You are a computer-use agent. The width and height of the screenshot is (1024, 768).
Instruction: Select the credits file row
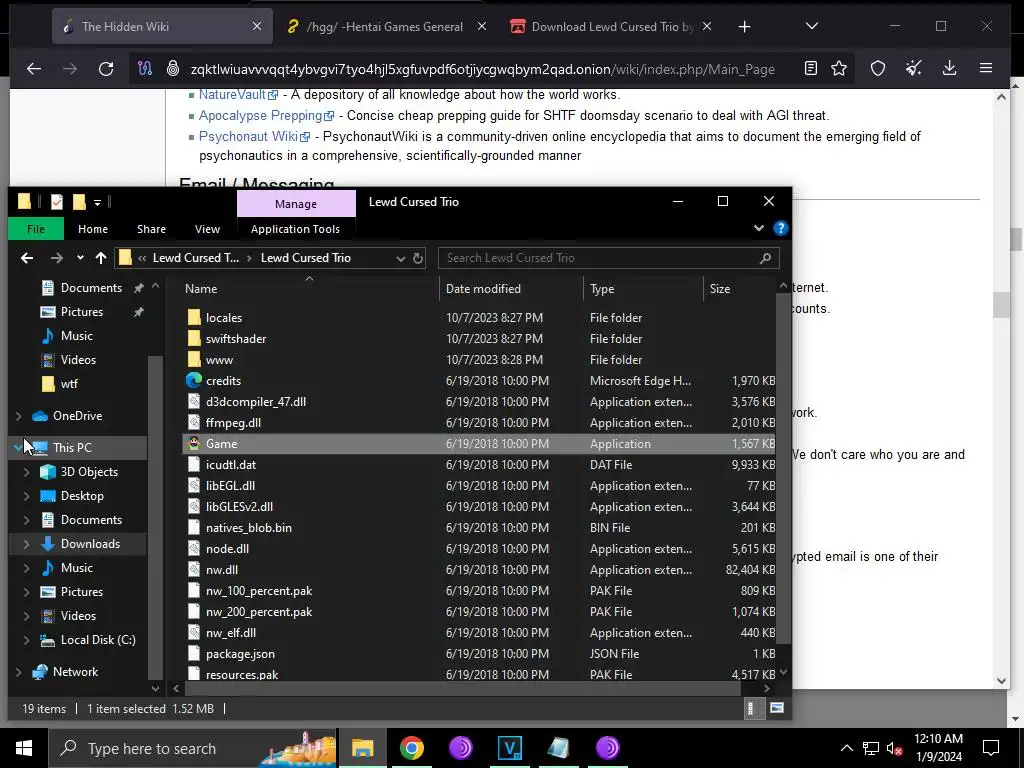tap(479, 381)
